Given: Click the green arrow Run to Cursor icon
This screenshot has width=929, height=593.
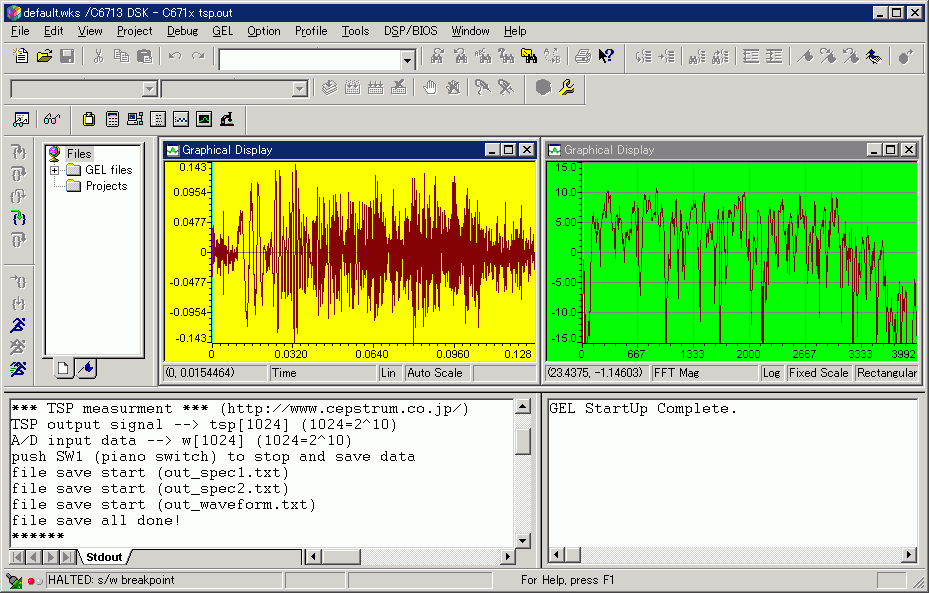Looking at the screenshot, I should 18,218.
